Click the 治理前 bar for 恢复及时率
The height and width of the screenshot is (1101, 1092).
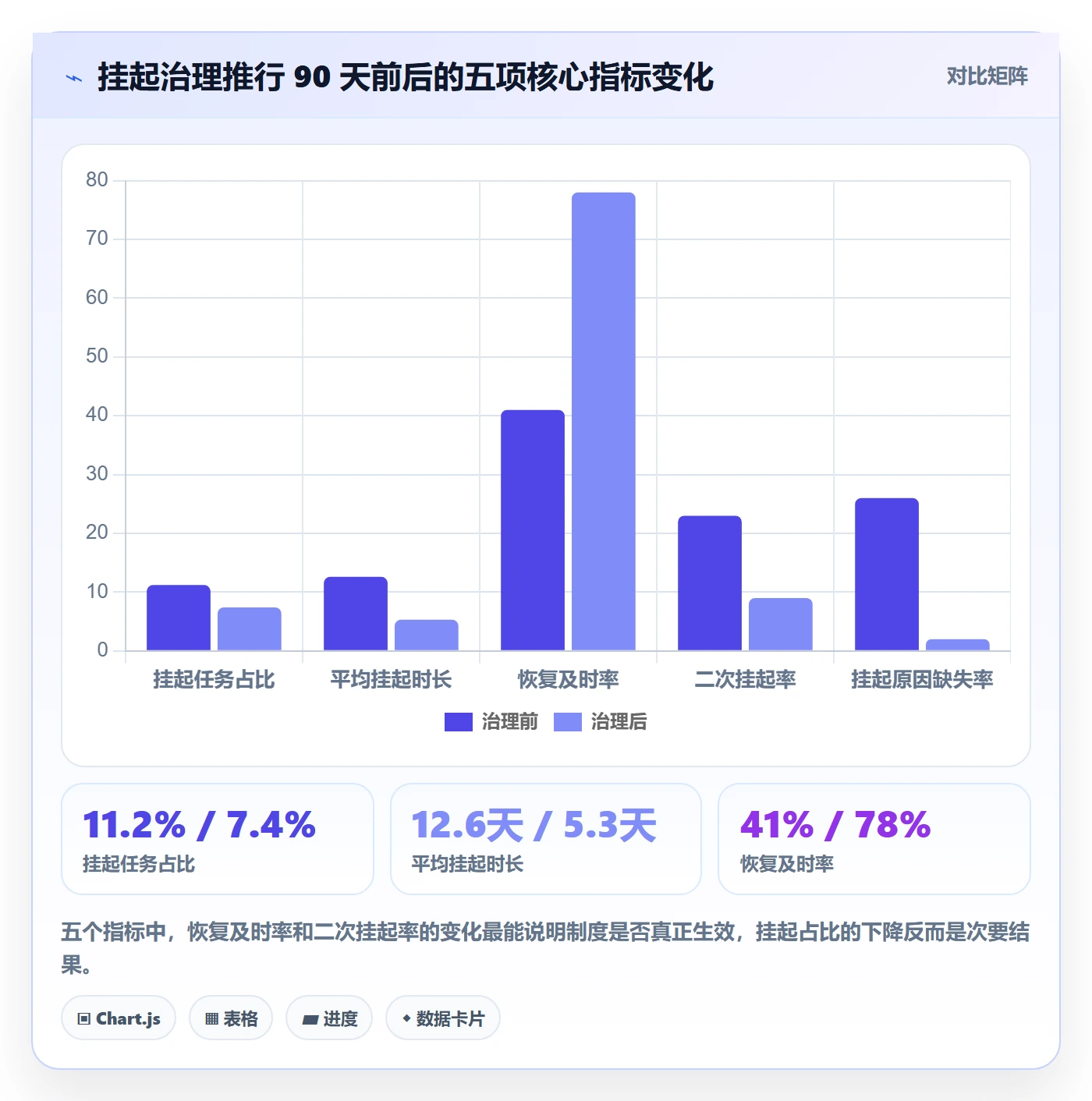533,530
